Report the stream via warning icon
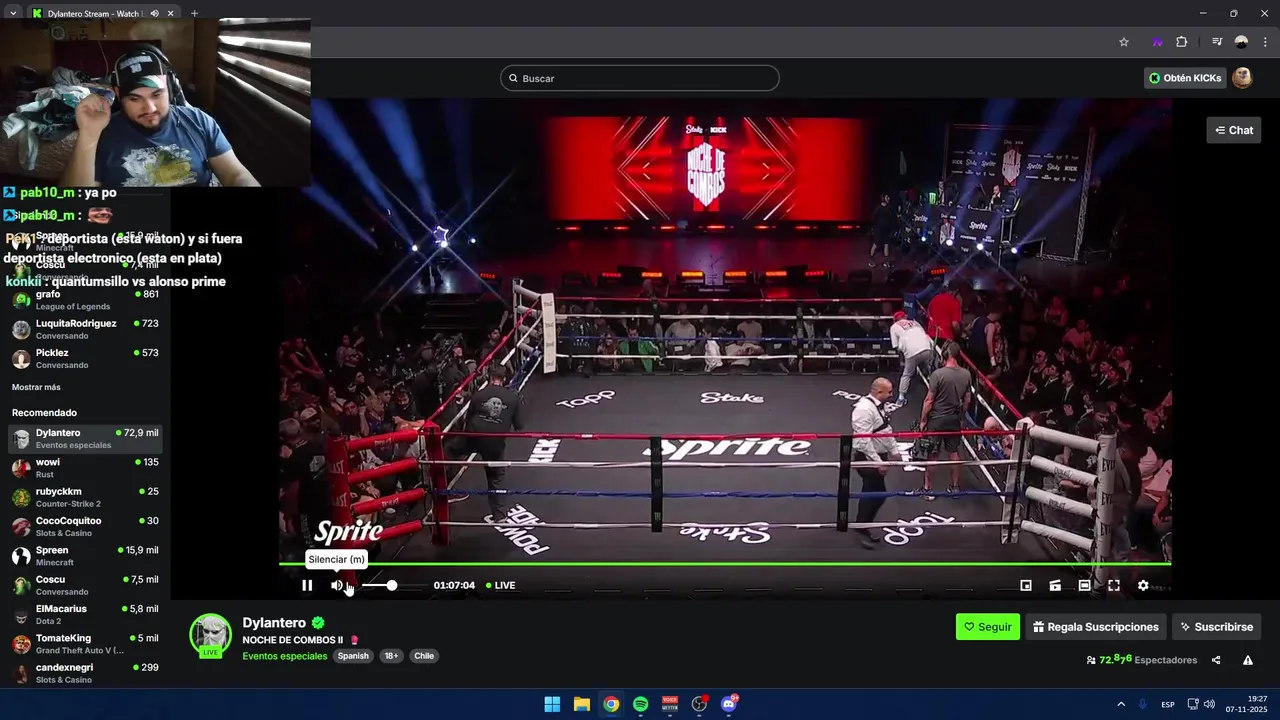1280x720 pixels. click(1248, 660)
